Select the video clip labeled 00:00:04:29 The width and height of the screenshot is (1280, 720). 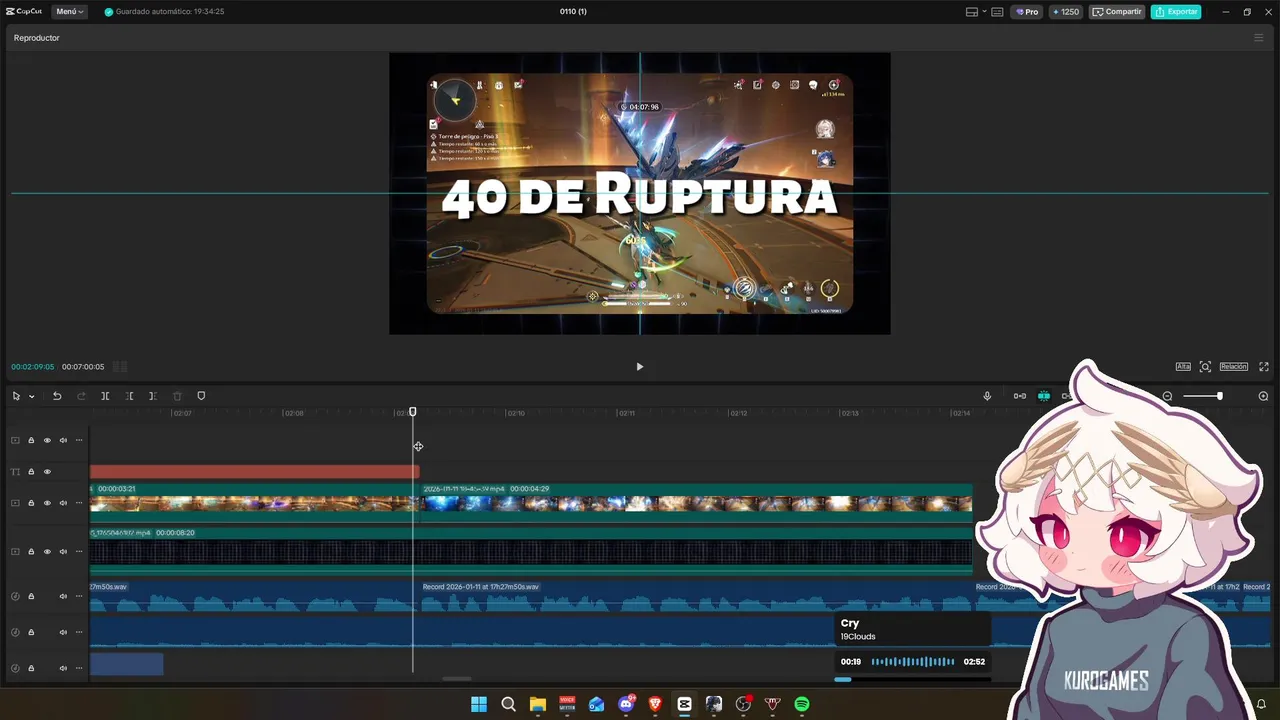point(696,501)
